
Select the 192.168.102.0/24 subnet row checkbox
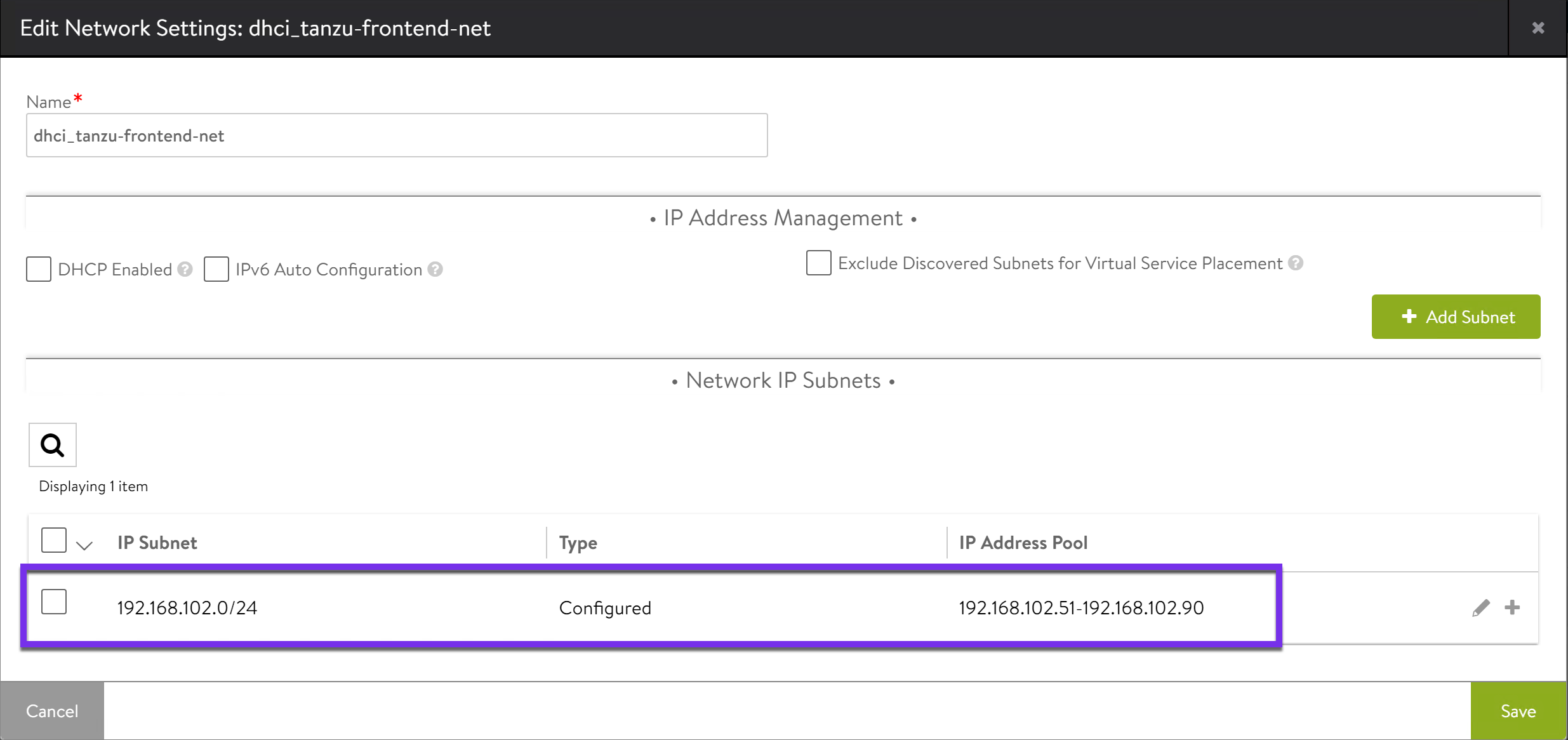tap(54, 602)
